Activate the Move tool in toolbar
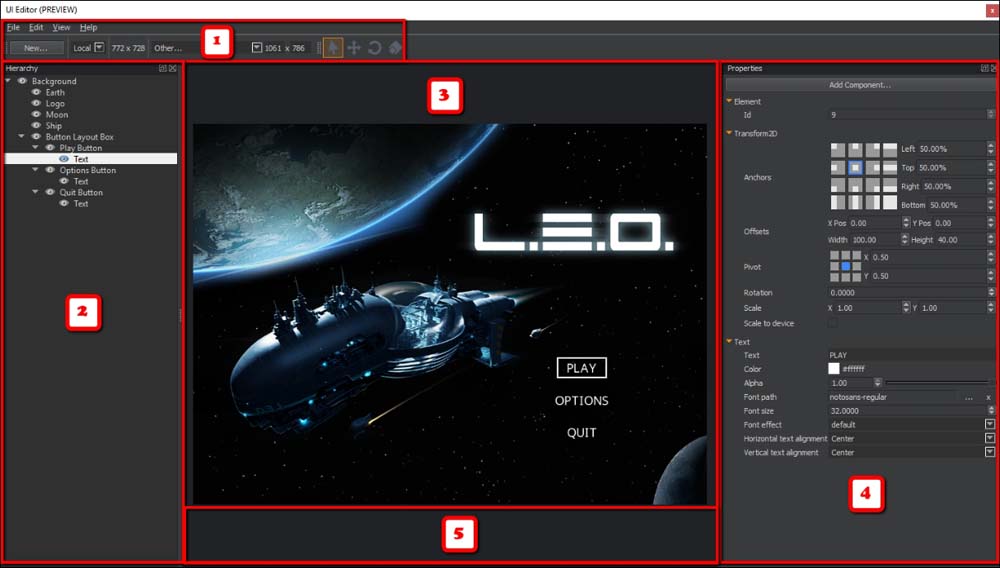1000x568 pixels. pos(354,48)
